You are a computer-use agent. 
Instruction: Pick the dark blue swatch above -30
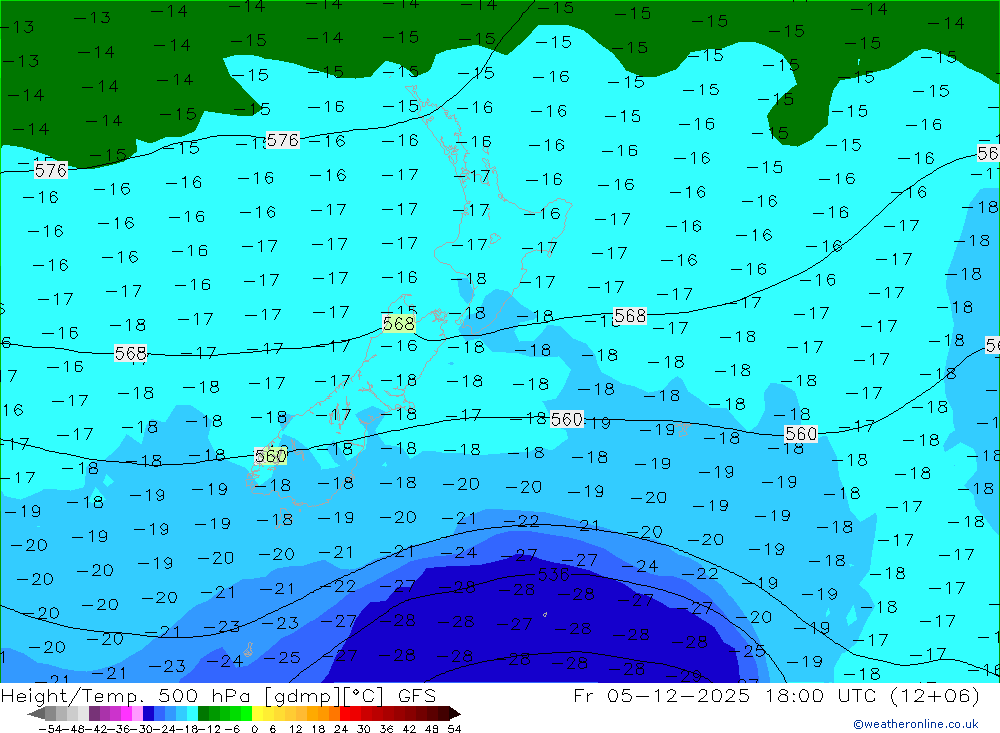148,714
